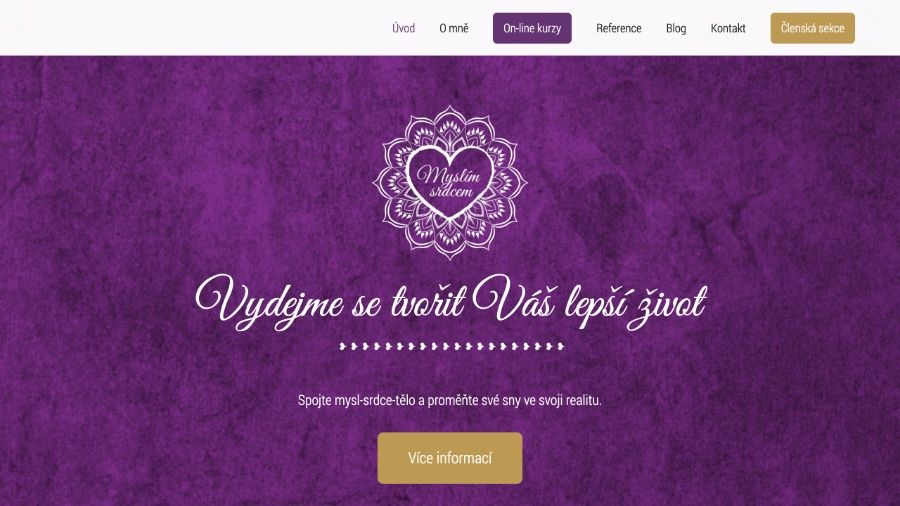Screen dimensions: 900x506
Task: Click the 'Myslím srdcem' script text inside heart
Action: 449,182
